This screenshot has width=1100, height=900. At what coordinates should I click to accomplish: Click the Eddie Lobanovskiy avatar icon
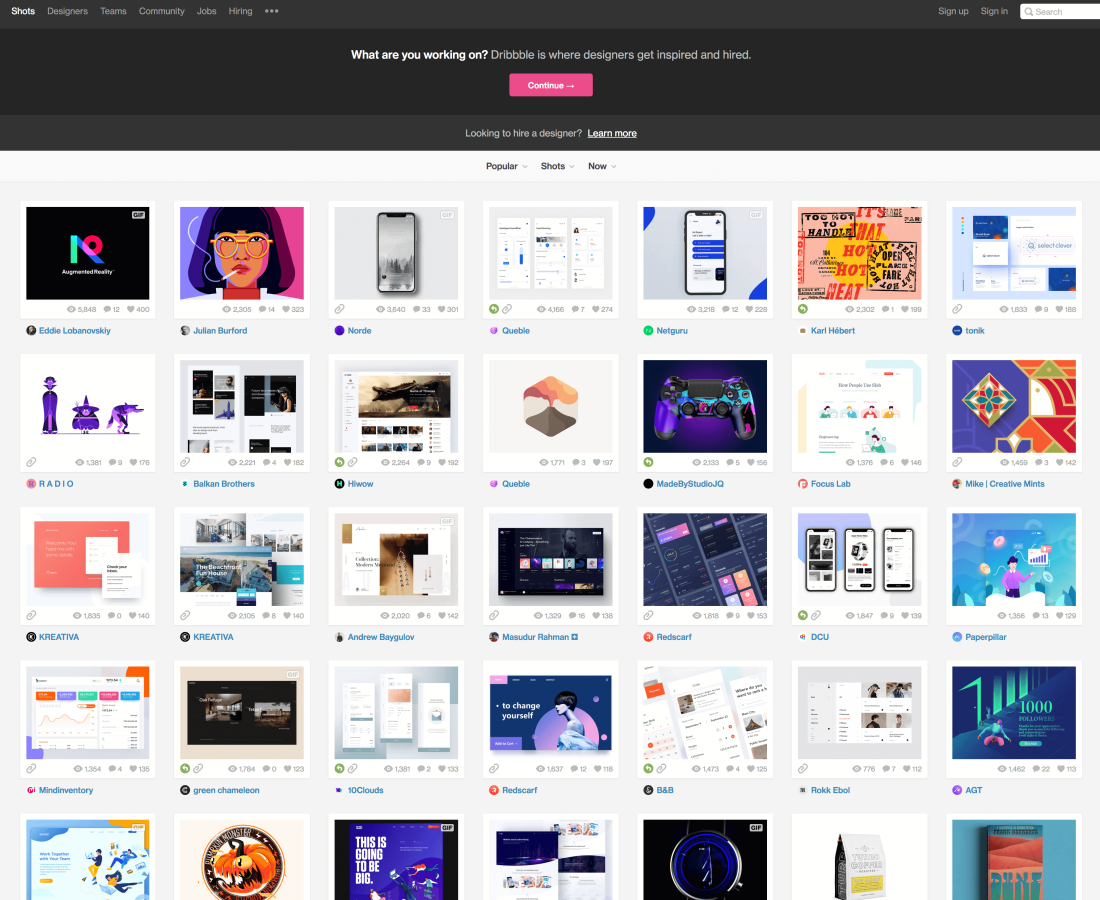(x=31, y=330)
